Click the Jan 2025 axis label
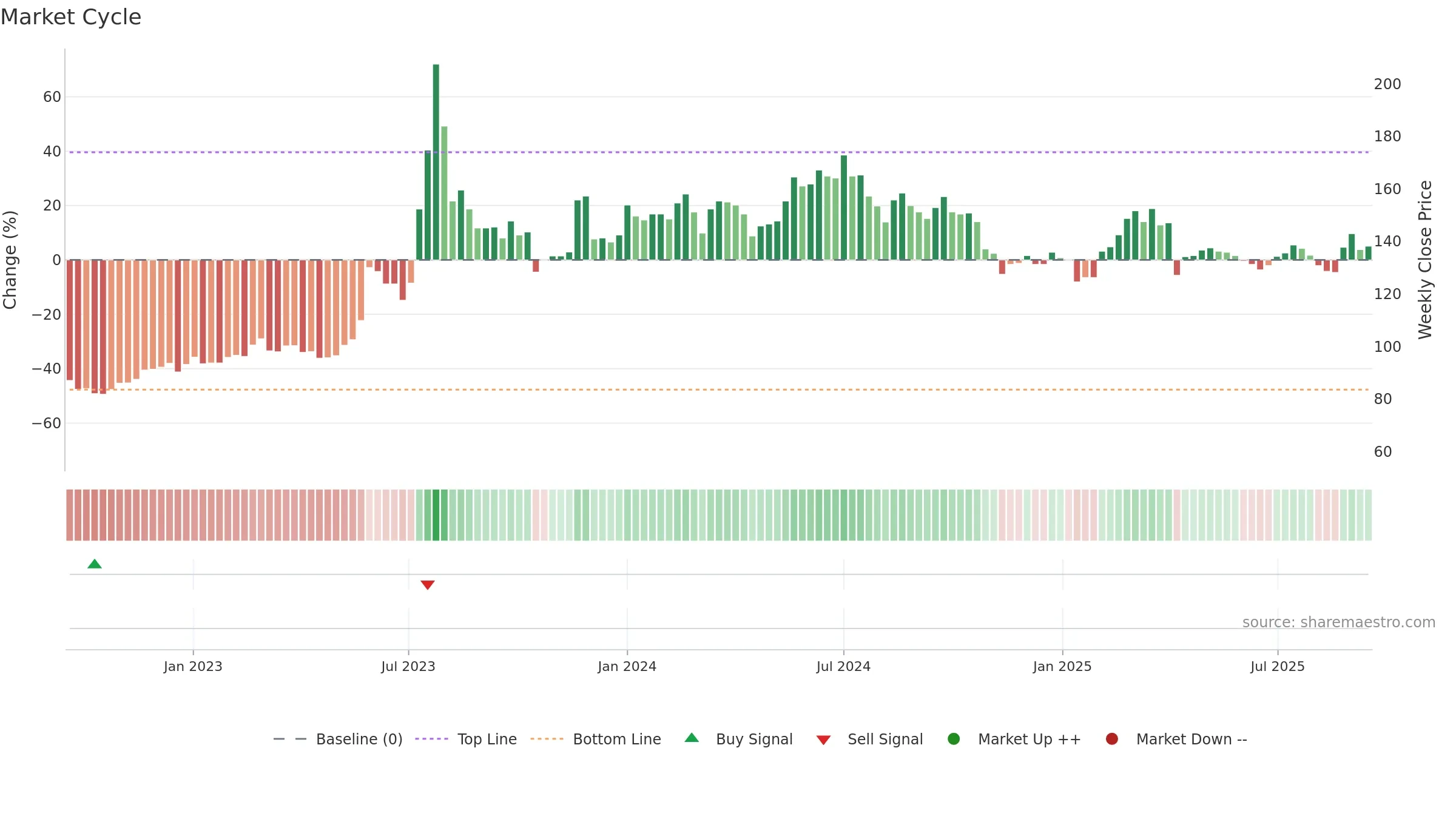Image resolution: width=1456 pixels, height=819 pixels. [1062, 667]
